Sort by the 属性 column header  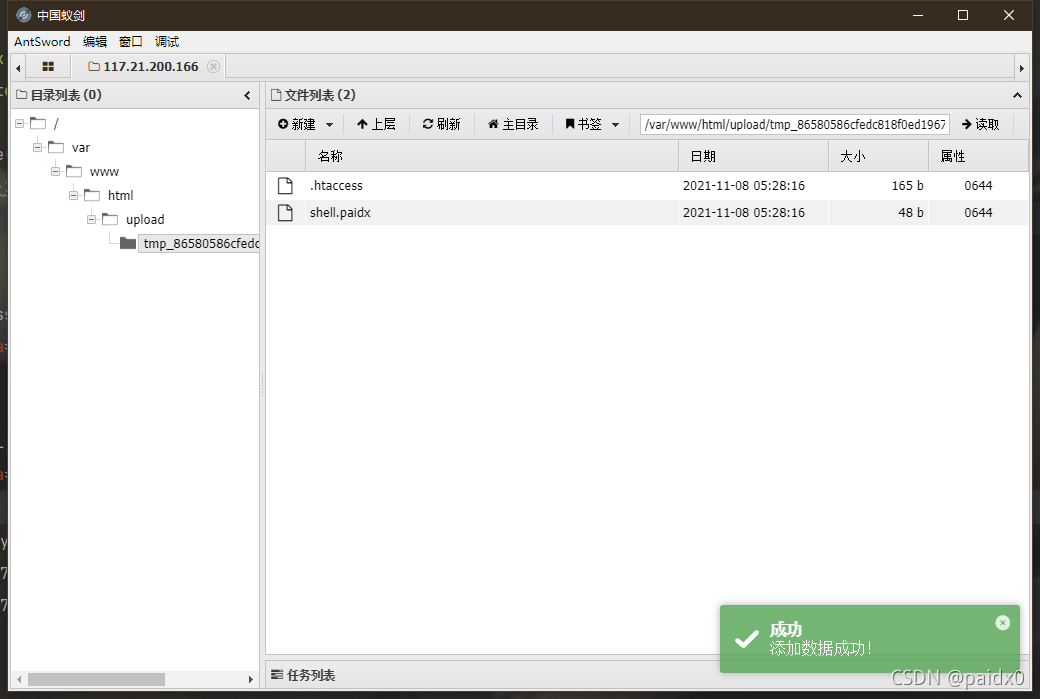pos(978,157)
